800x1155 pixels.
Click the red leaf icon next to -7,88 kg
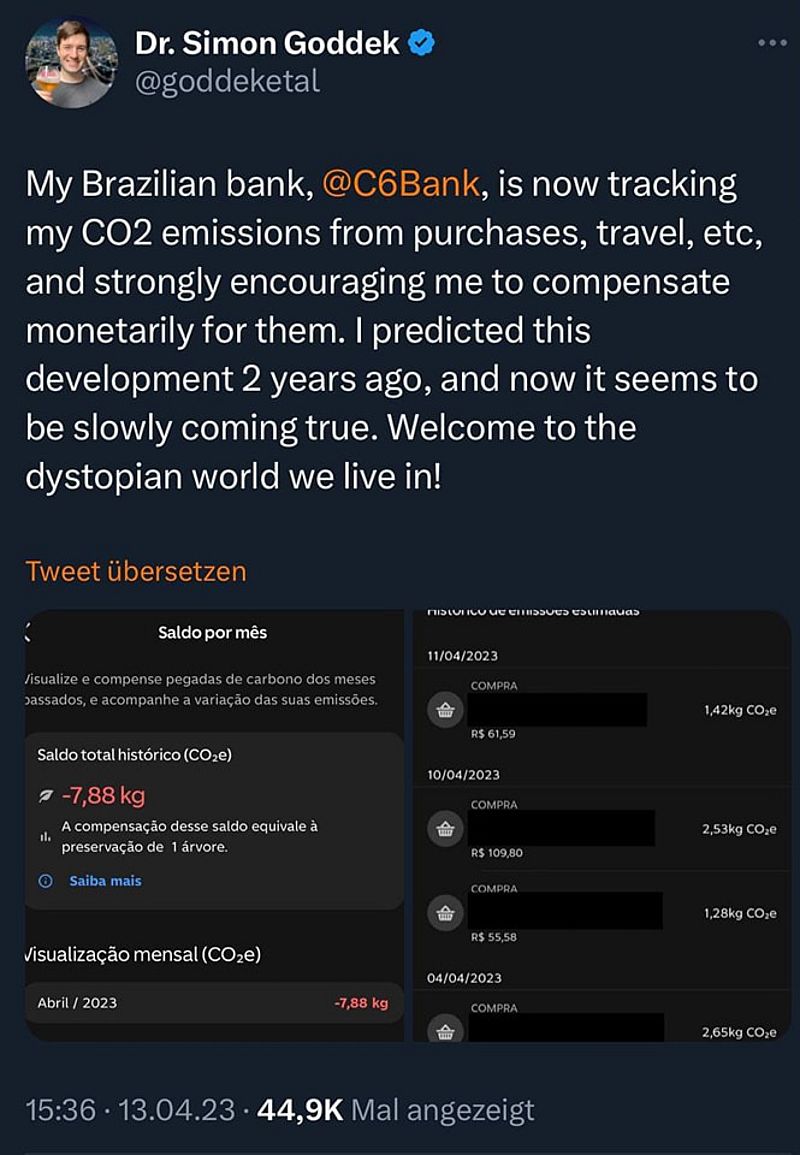[x=45, y=797]
